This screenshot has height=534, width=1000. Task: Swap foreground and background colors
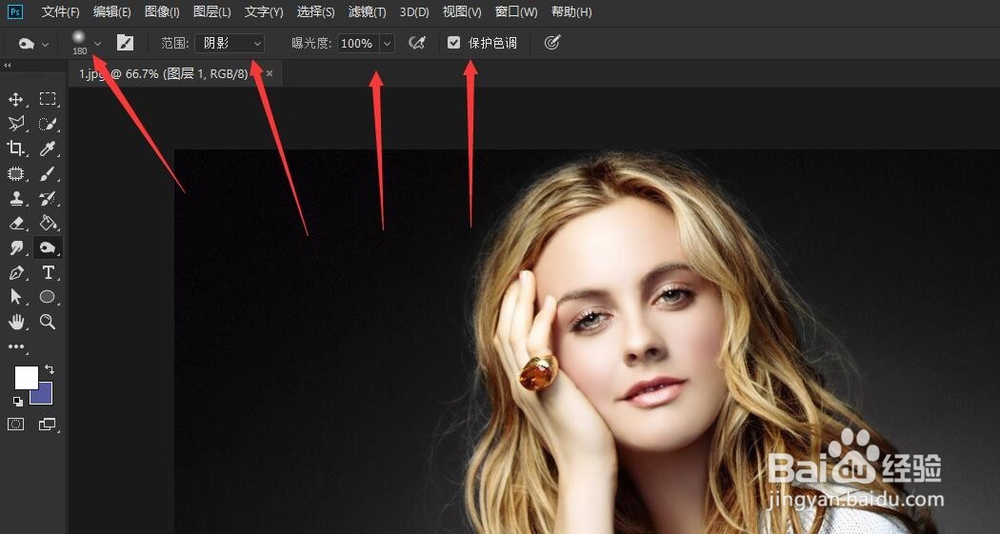(50, 369)
